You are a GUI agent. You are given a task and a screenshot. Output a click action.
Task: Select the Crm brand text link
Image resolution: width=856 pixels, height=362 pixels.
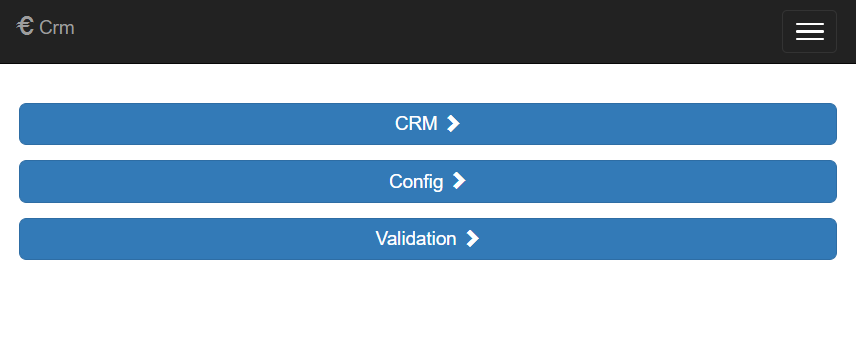click(x=57, y=28)
